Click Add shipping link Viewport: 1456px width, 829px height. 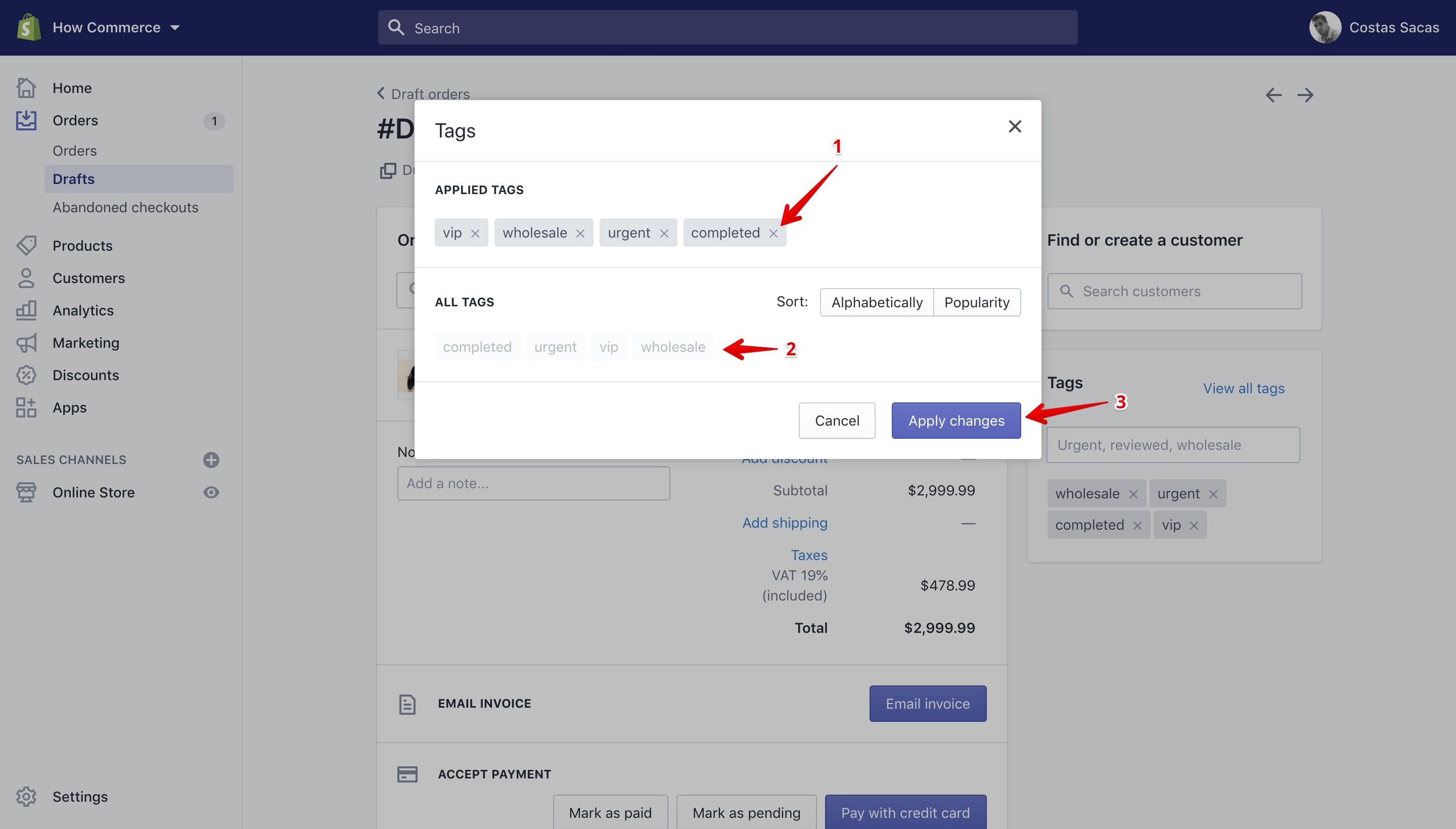[x=785, y=523]
